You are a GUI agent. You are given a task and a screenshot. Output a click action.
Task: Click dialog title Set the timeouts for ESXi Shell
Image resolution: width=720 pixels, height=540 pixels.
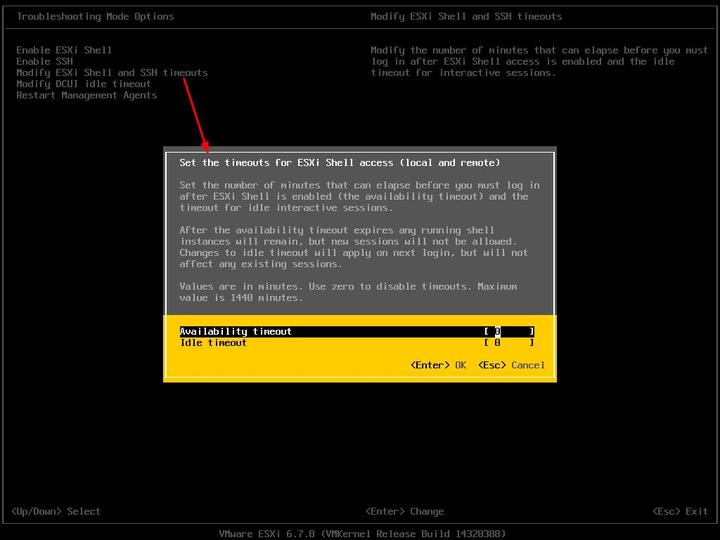pos(340,163)
